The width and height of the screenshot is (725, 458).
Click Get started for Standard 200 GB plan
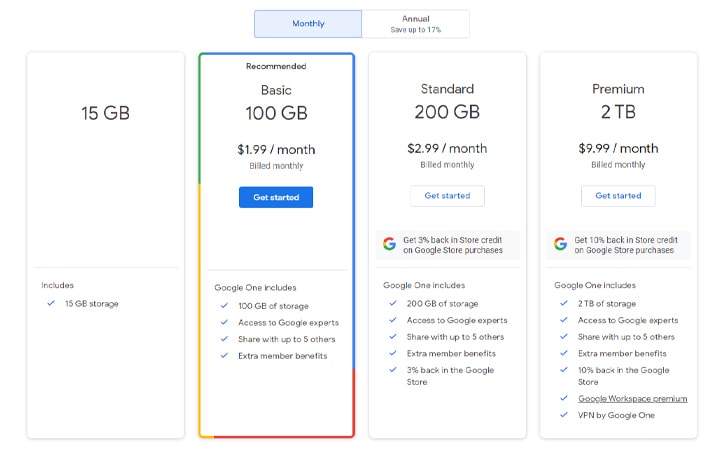[447, 196]
